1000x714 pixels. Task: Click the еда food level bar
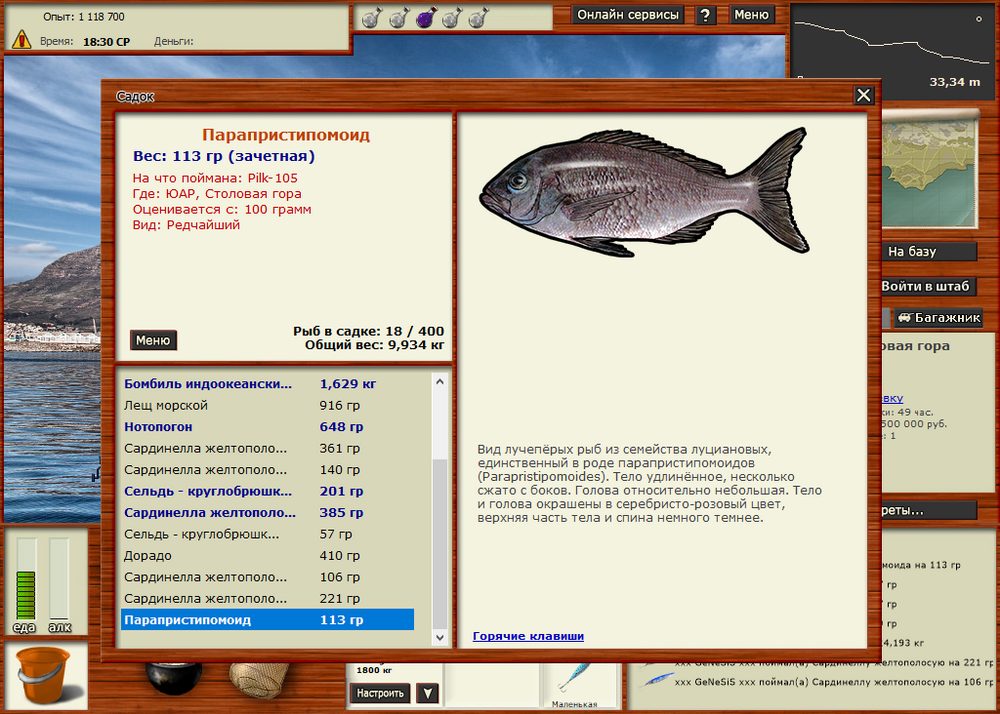(25, 580)
